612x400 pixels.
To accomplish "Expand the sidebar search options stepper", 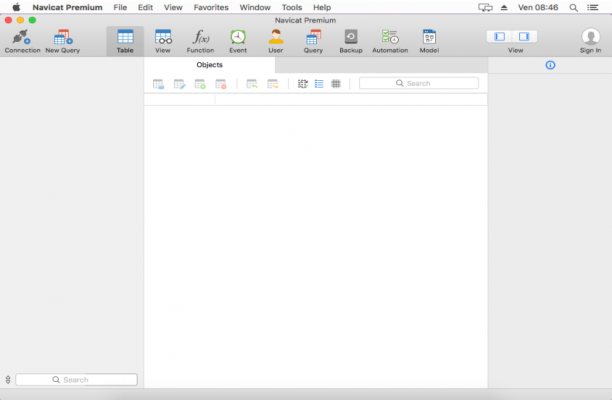I will pyautogui.click(x=8, y=380).
